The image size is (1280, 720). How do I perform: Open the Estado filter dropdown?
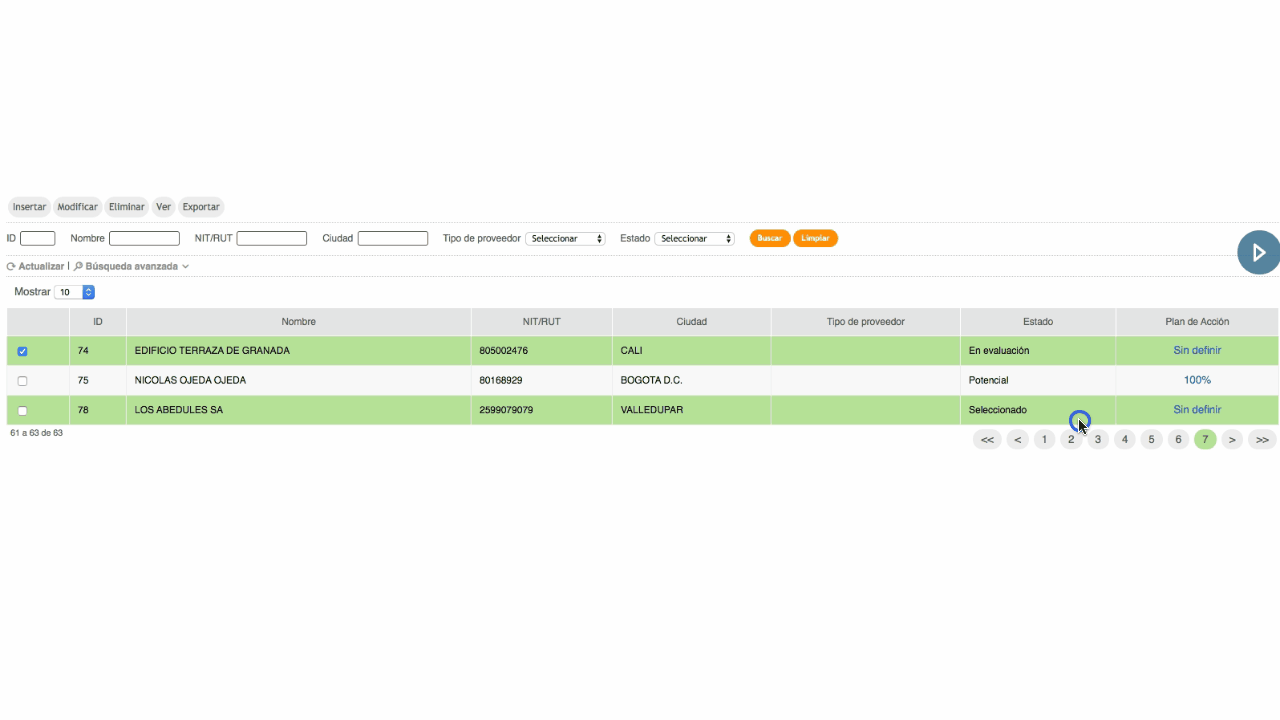point(695,239)
